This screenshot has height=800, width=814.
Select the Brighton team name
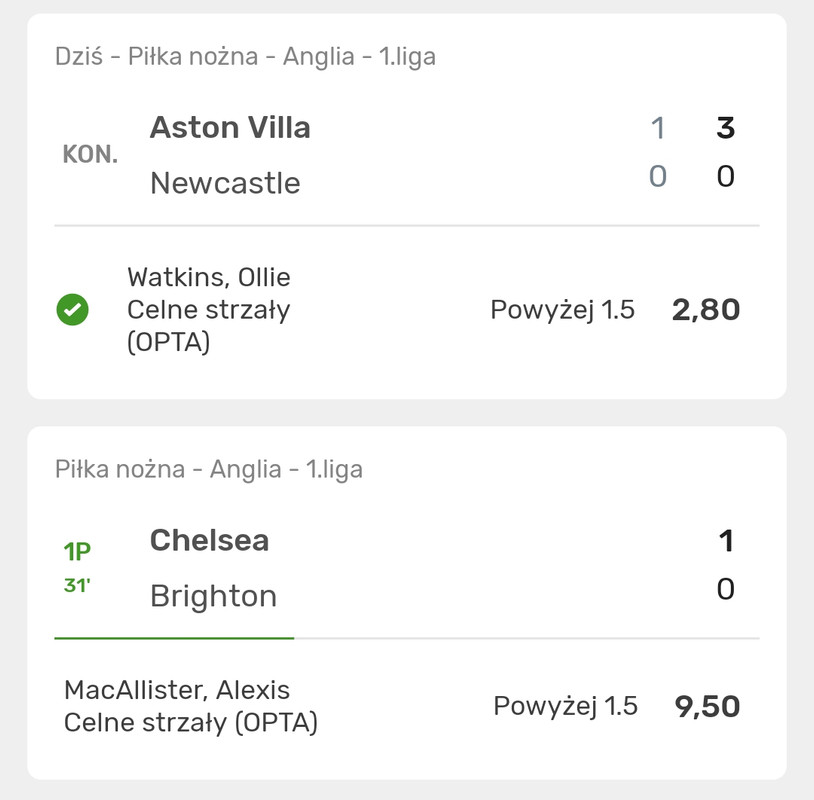pyautogui.click(x=213, y=596)
